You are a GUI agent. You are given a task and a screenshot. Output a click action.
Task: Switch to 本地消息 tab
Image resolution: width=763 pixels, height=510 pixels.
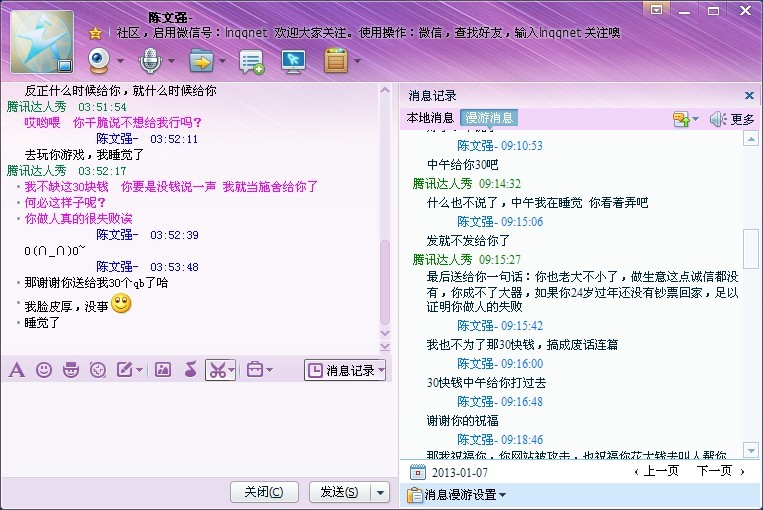(x=430, y=118)
